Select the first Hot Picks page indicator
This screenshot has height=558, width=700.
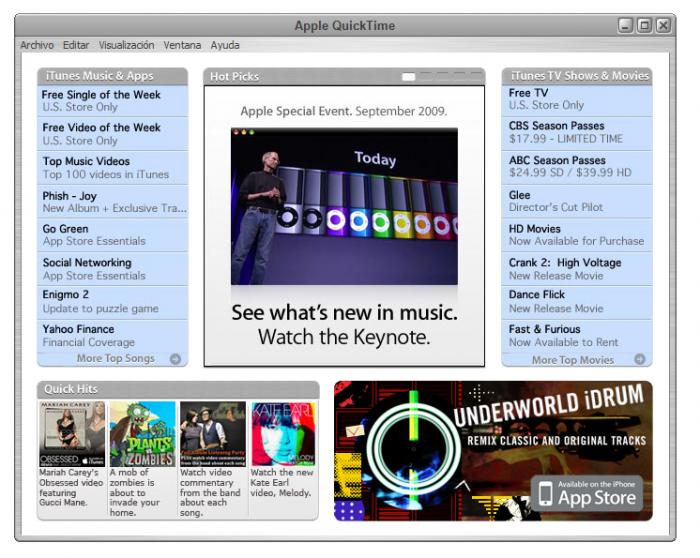408,77
